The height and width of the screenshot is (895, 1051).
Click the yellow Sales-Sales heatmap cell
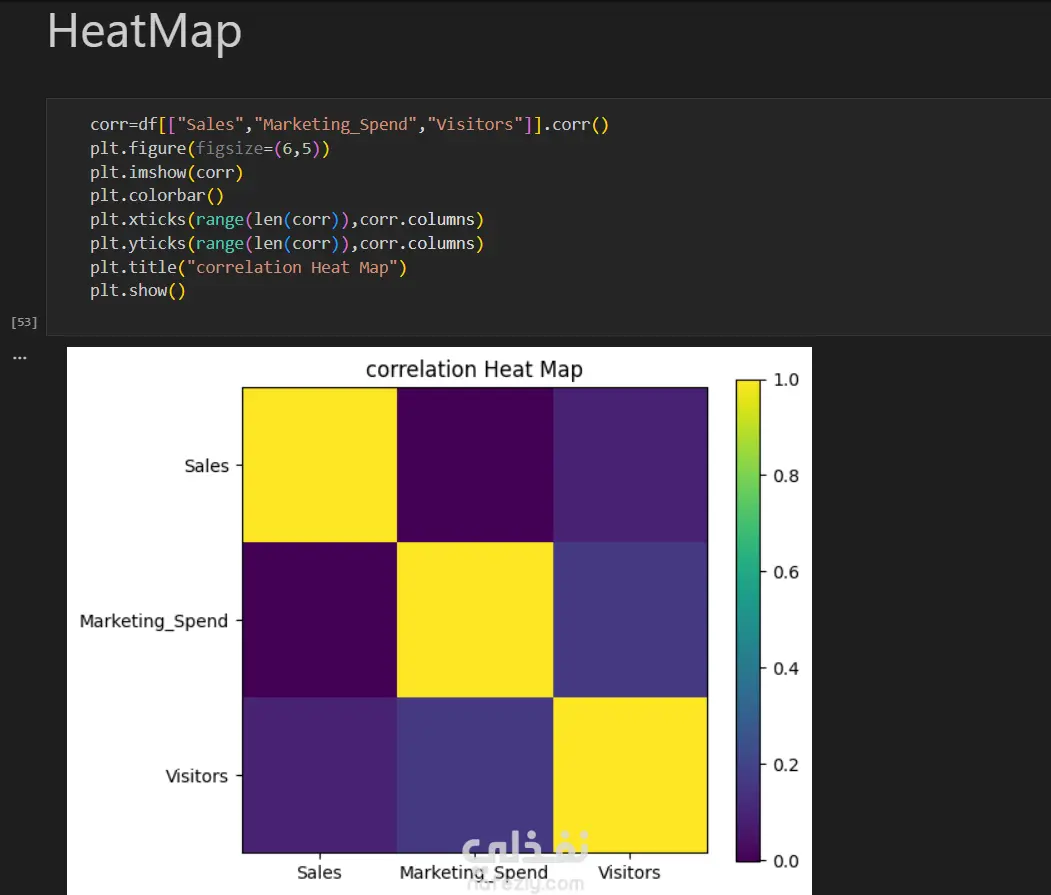(320, 465)
